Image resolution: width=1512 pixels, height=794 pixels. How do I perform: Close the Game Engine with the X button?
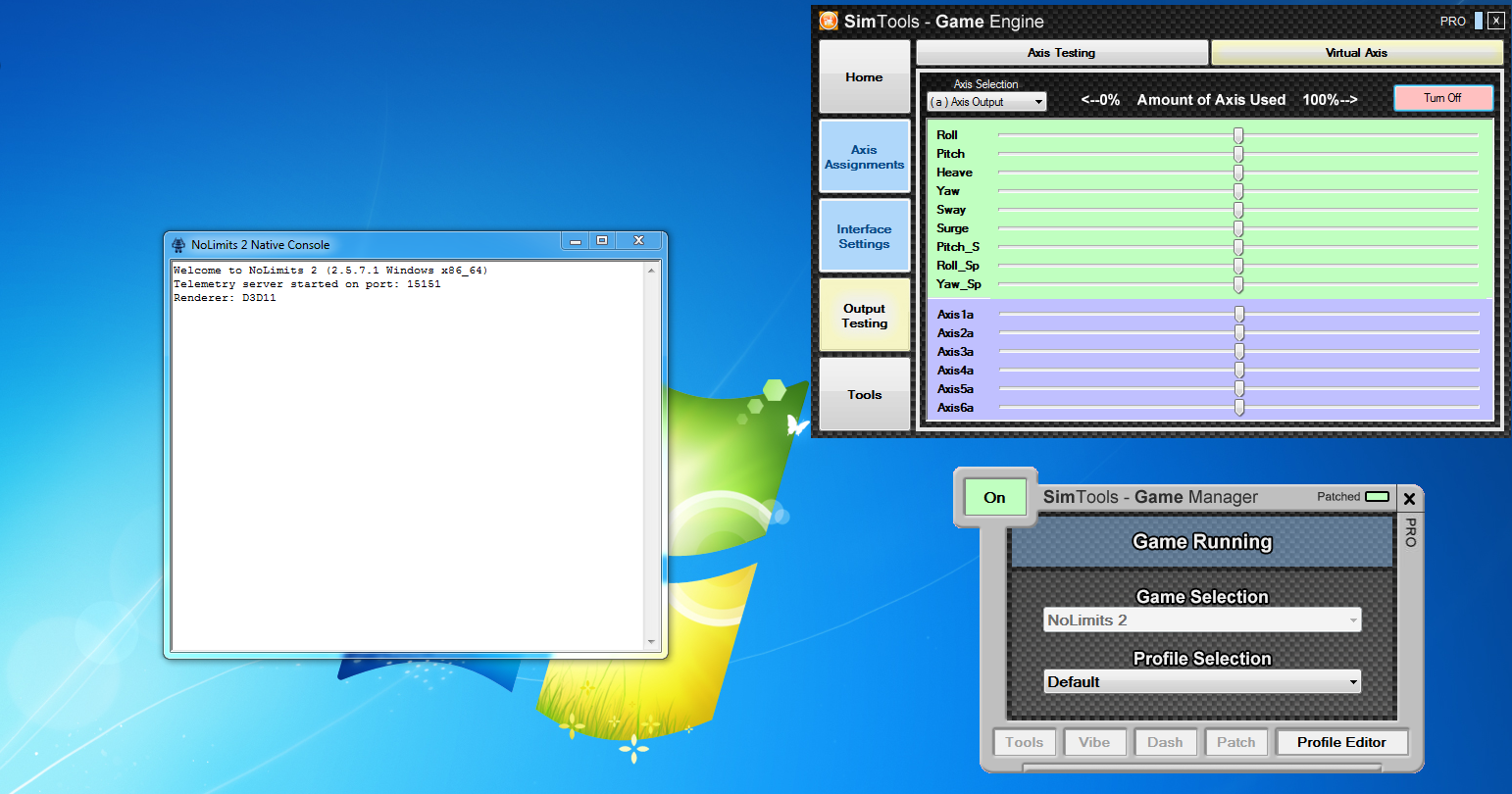[1495, 21]
